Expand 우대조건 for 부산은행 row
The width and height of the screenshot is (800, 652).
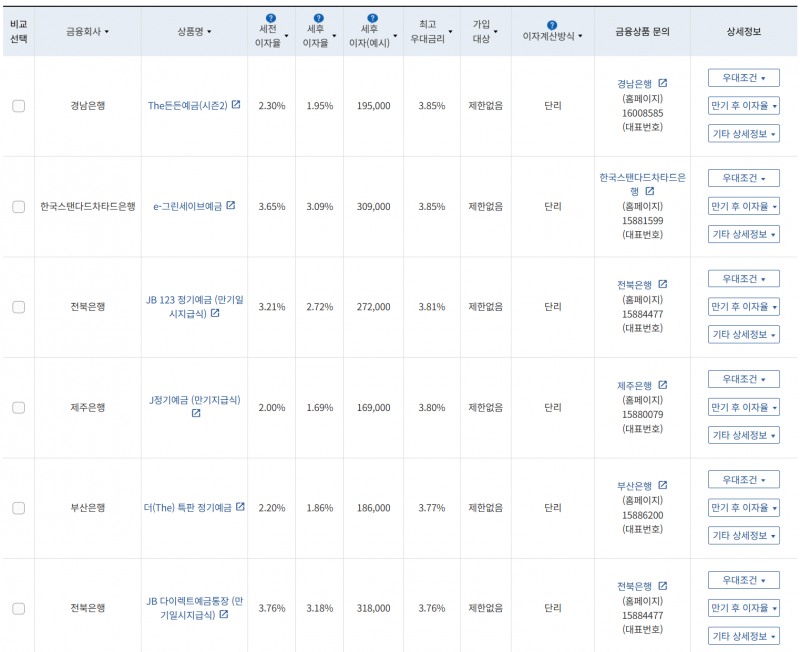[744, 480]
